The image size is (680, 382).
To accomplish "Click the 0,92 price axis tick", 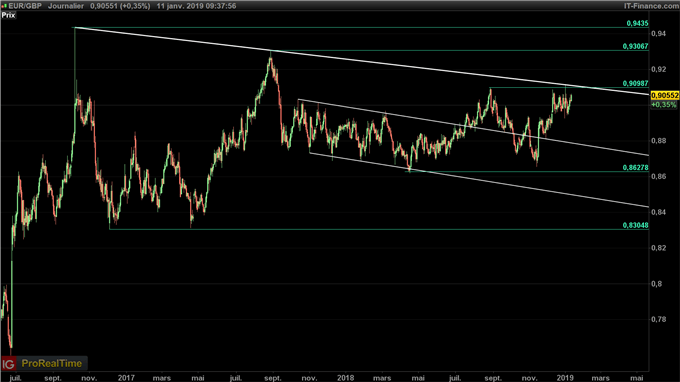I will (658, 69).
